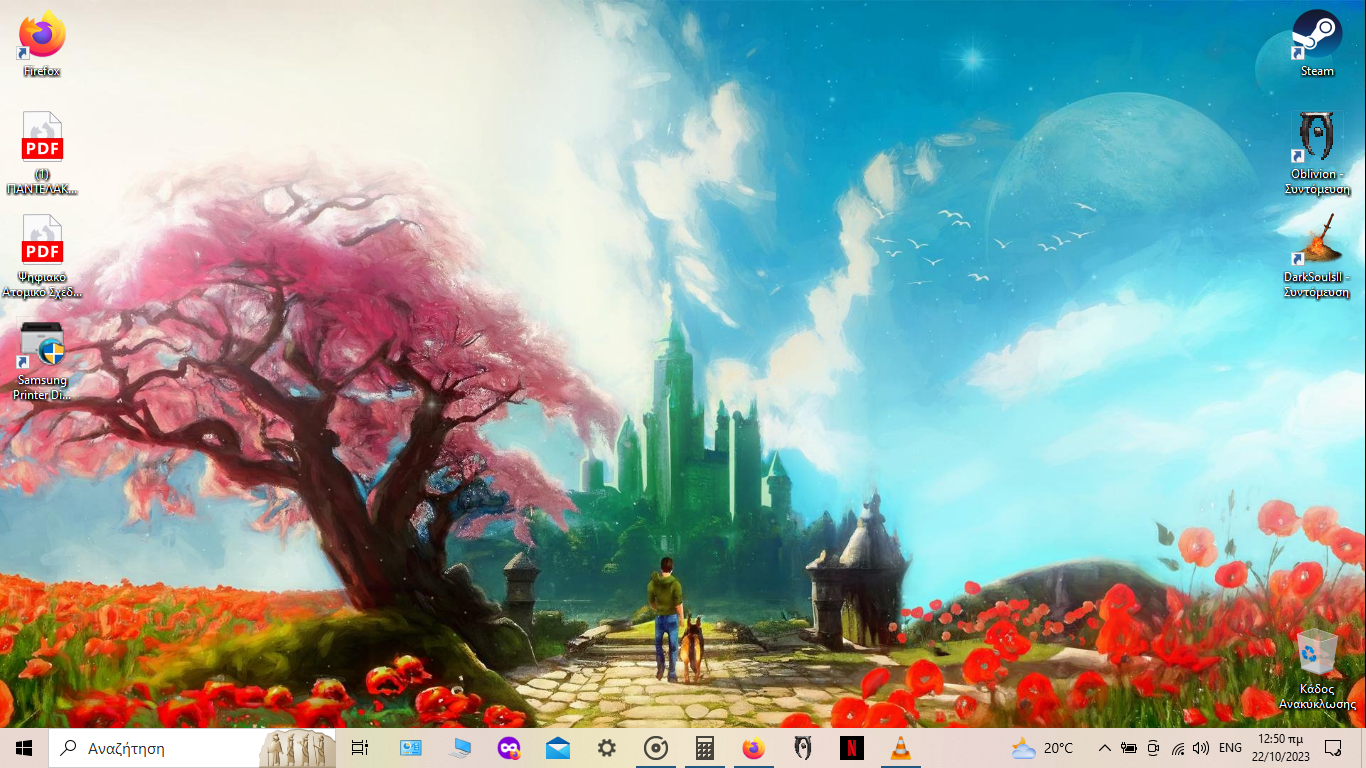Select the Steam desktop shortcut

[1317, 44]
